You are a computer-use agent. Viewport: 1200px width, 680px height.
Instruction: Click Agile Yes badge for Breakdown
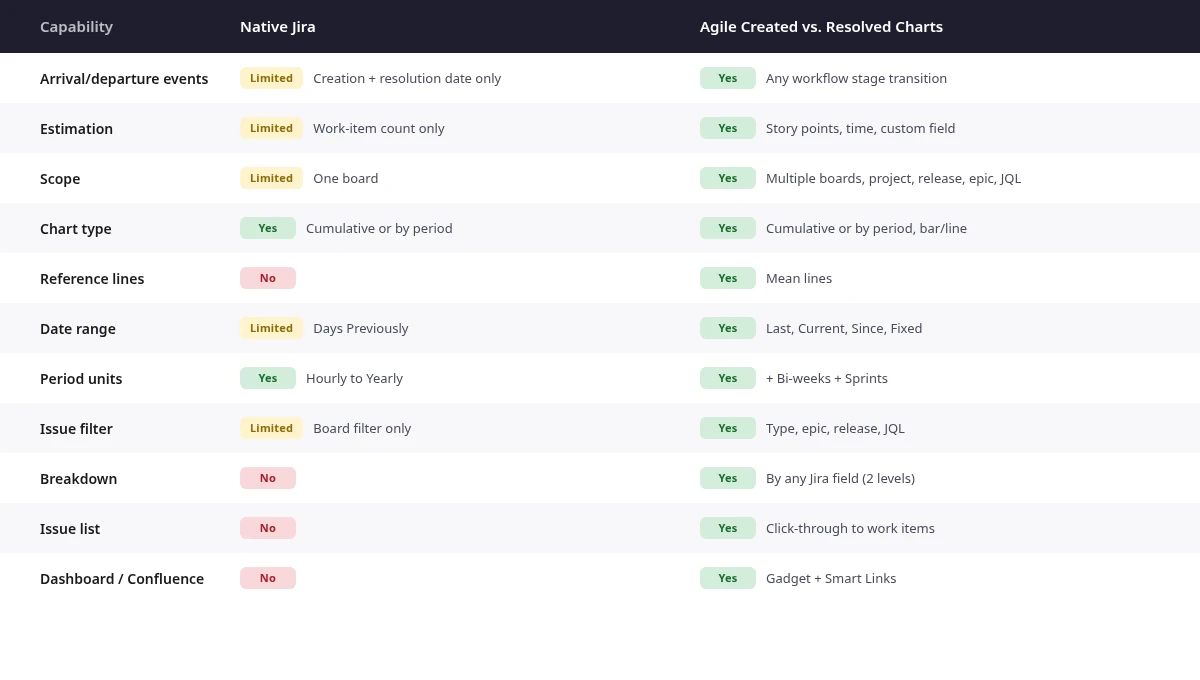pyautogui.click(x=728, y=478)
